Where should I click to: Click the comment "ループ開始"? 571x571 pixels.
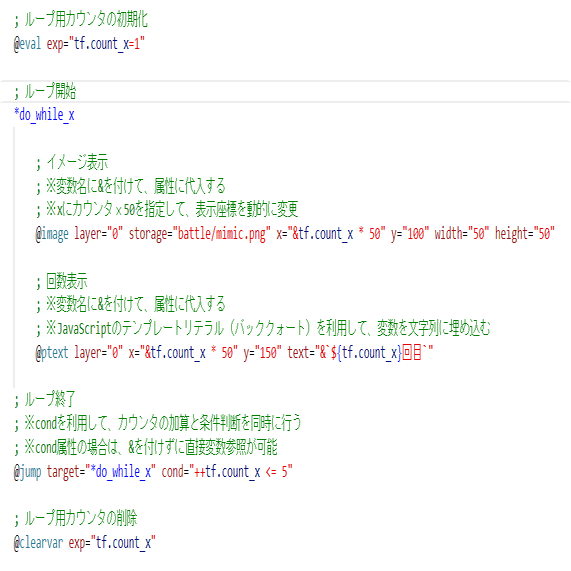click(45, 91)
